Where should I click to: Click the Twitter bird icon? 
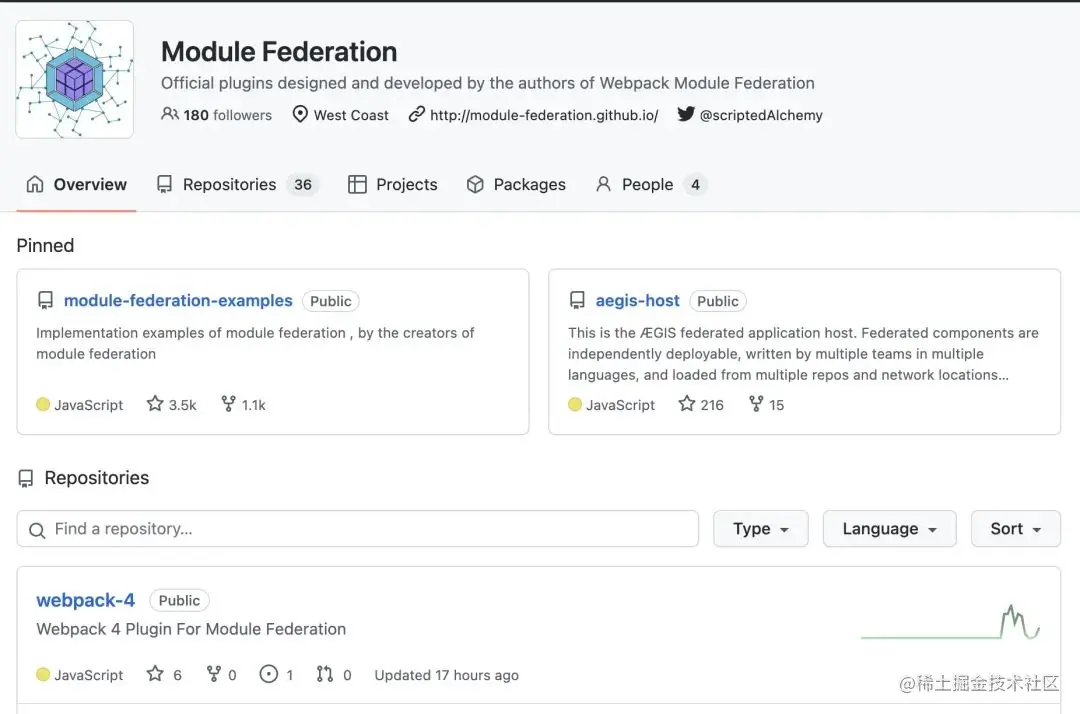pos(686,114)
